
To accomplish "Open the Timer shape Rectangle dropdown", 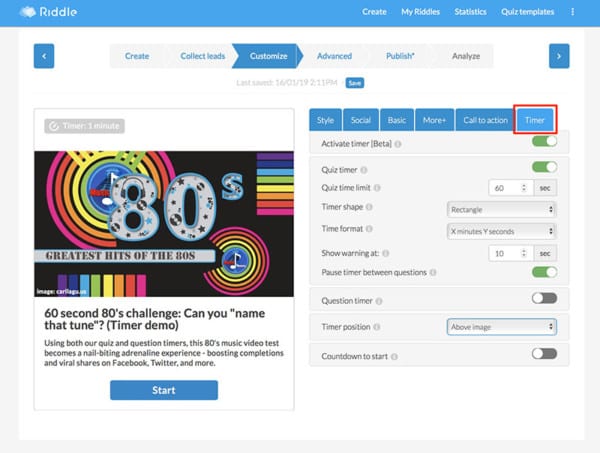I will click(502, 210).
